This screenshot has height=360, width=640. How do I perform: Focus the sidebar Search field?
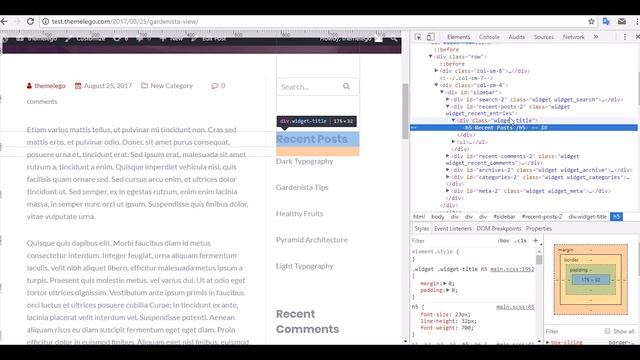[x=318, y=87]
